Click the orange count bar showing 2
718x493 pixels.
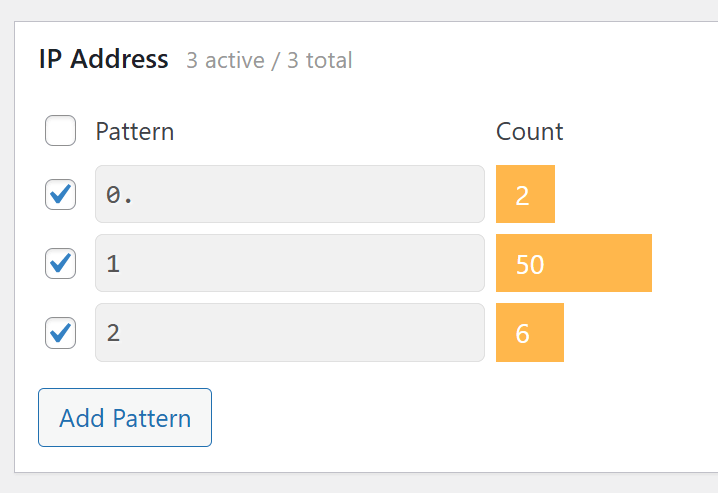[525, 194]
